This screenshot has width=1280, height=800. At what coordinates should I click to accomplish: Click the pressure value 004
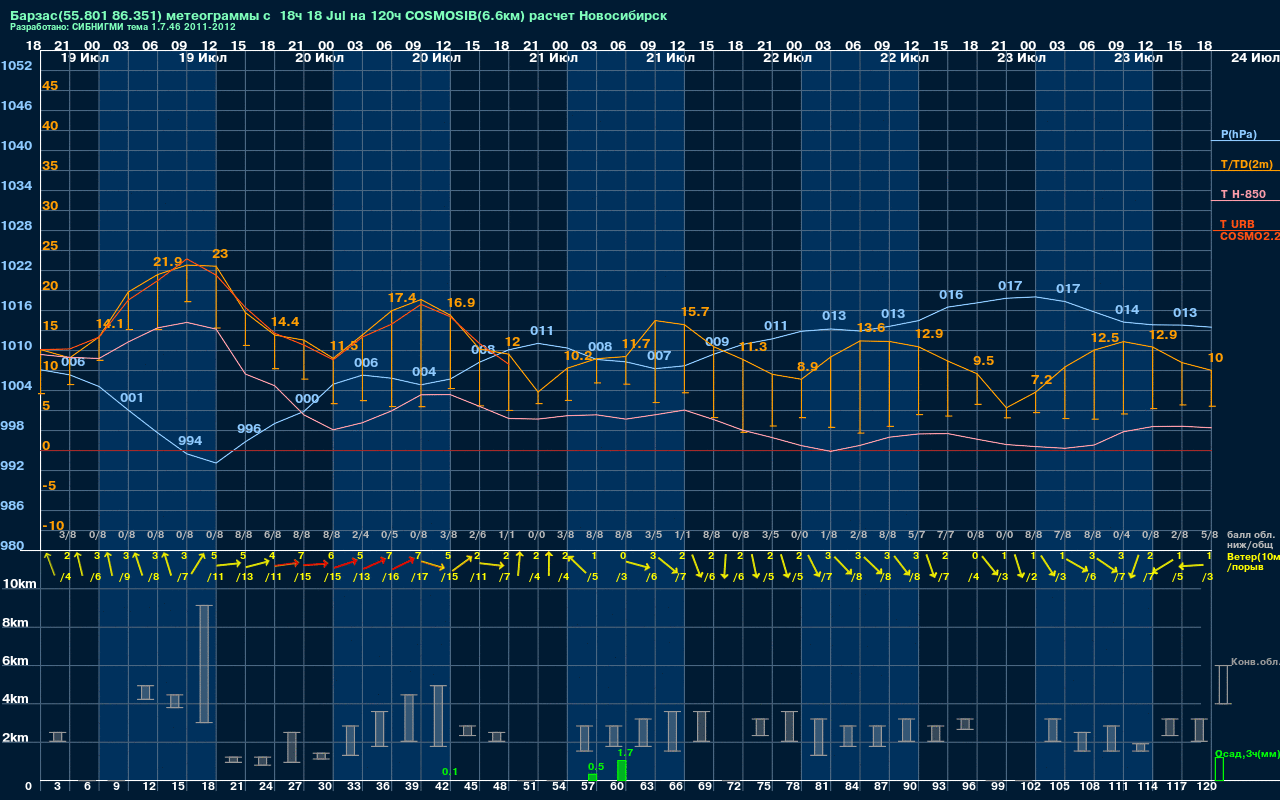pos(424,372)
